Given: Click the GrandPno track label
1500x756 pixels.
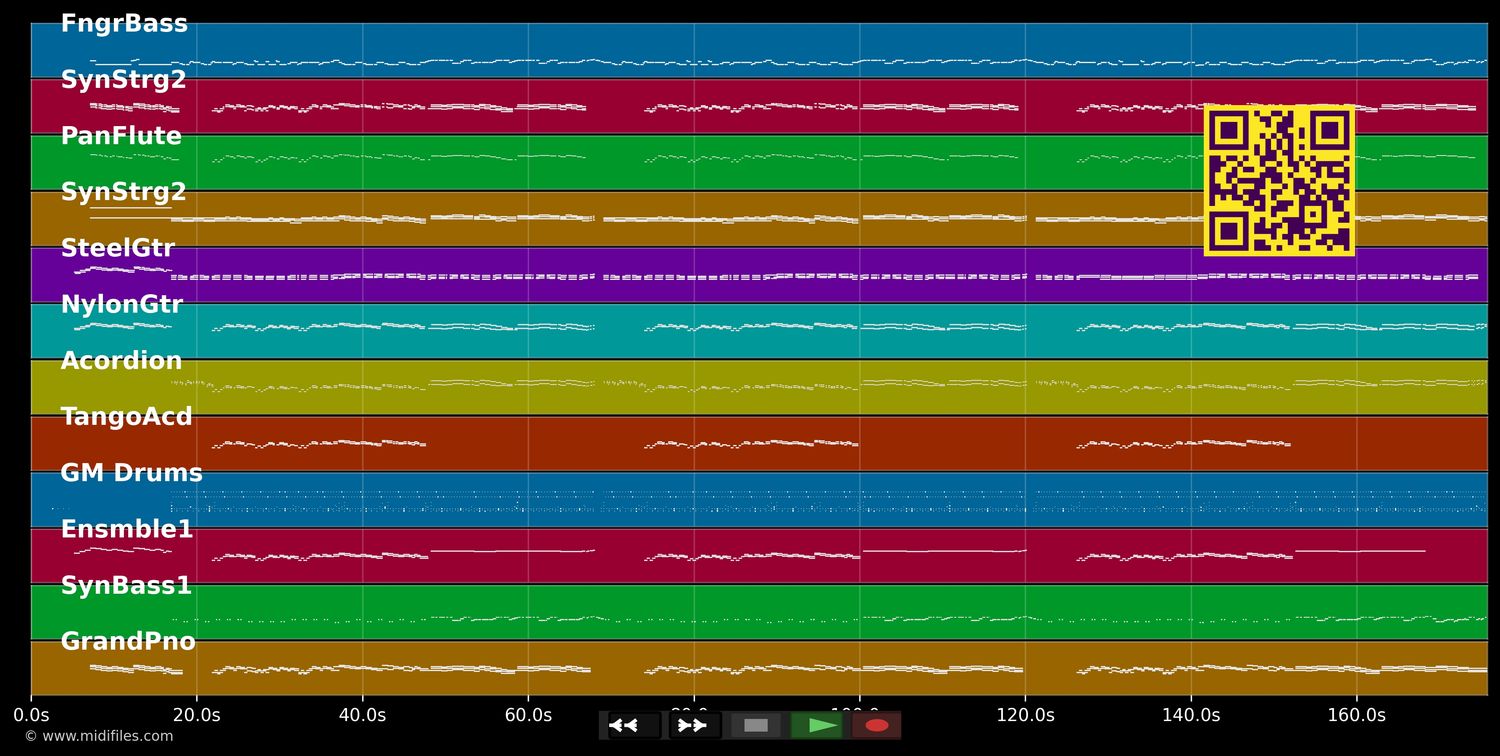Looking at the screenshot, I should (128, 640).
